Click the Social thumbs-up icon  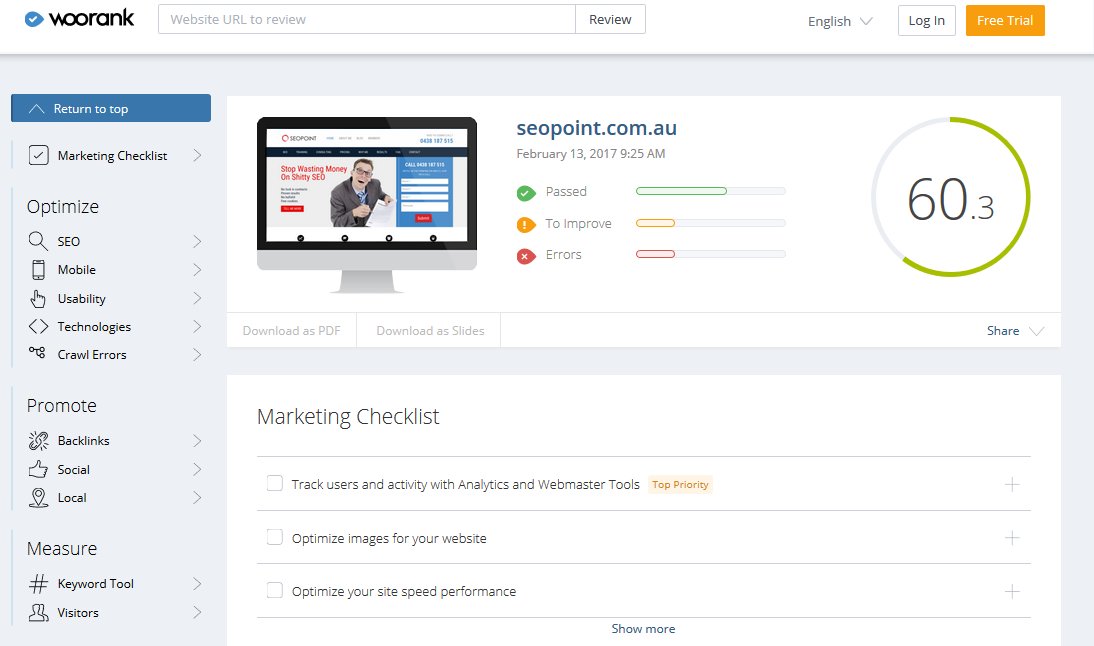[38, 469]
